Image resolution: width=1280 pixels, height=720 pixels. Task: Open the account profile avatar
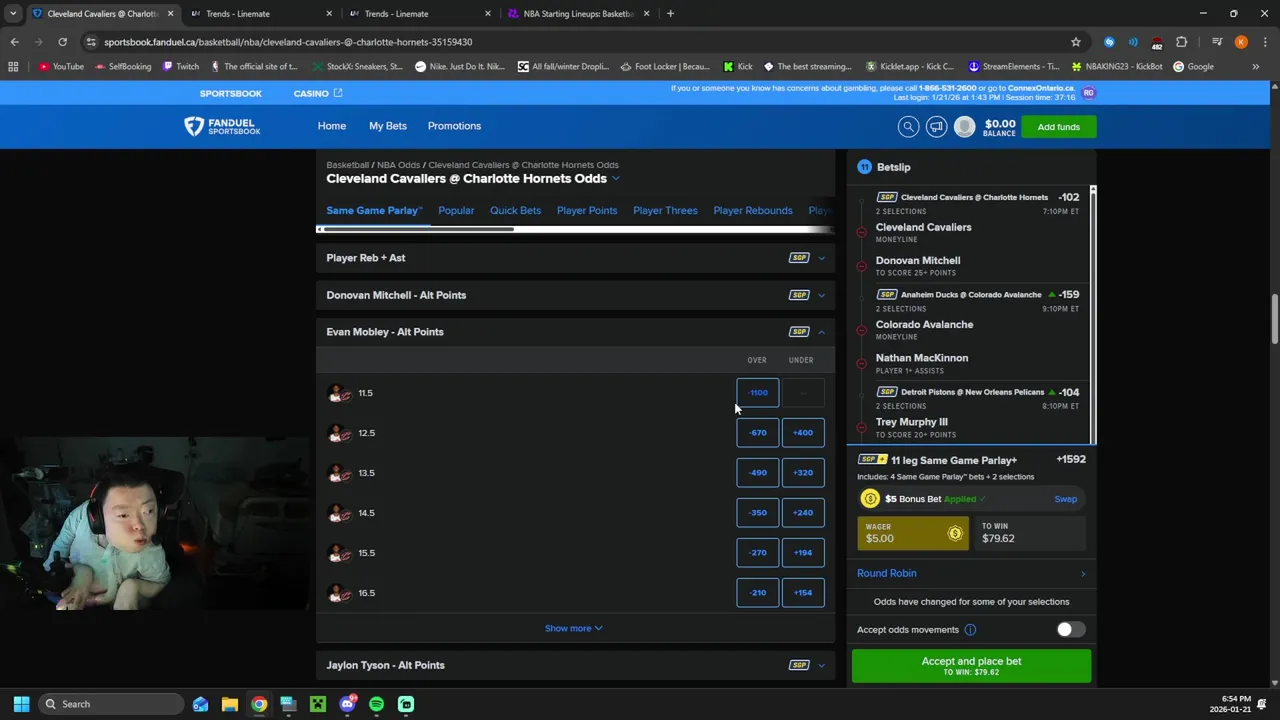964,126
